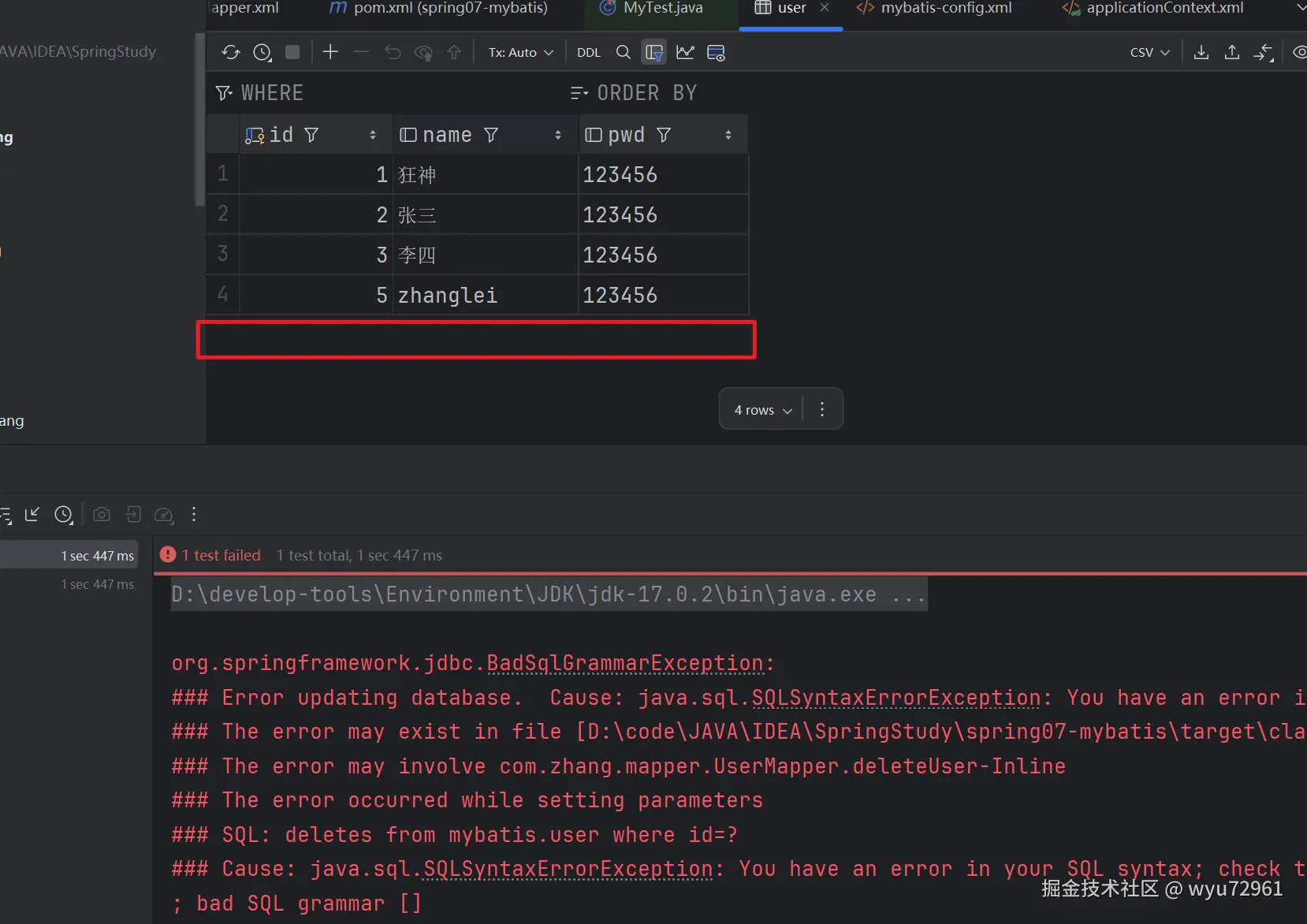The height and width of the screenshot is (924, 1307).
Task: Open the more options menu beside rows count
Action: click(x=822, y=409)
